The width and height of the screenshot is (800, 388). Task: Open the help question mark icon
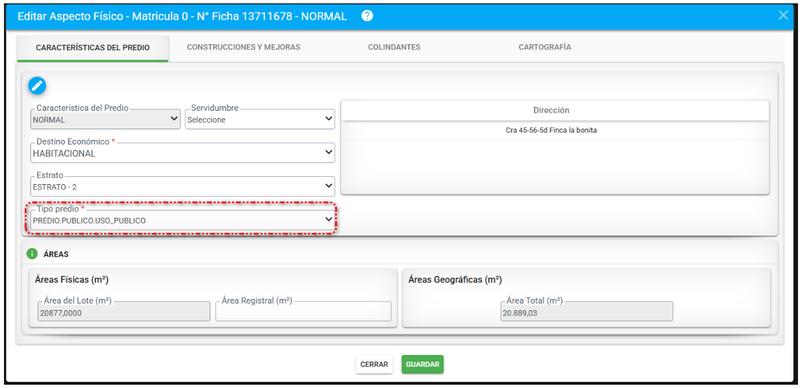[x=367, y=16]
